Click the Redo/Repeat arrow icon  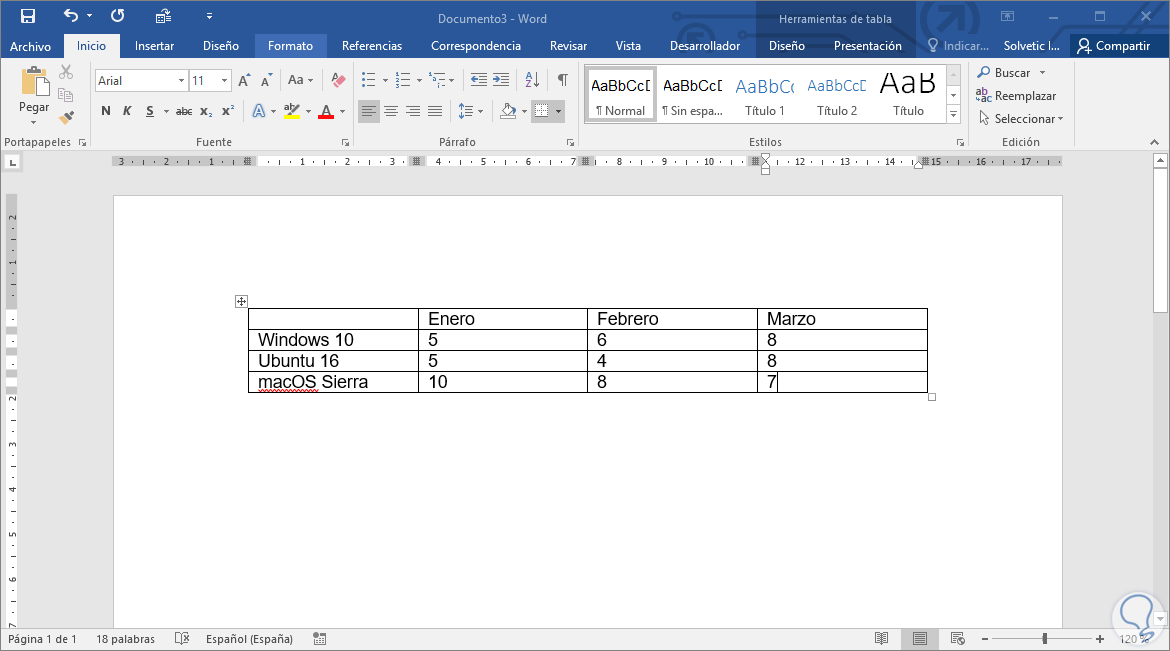click(117, 16)
